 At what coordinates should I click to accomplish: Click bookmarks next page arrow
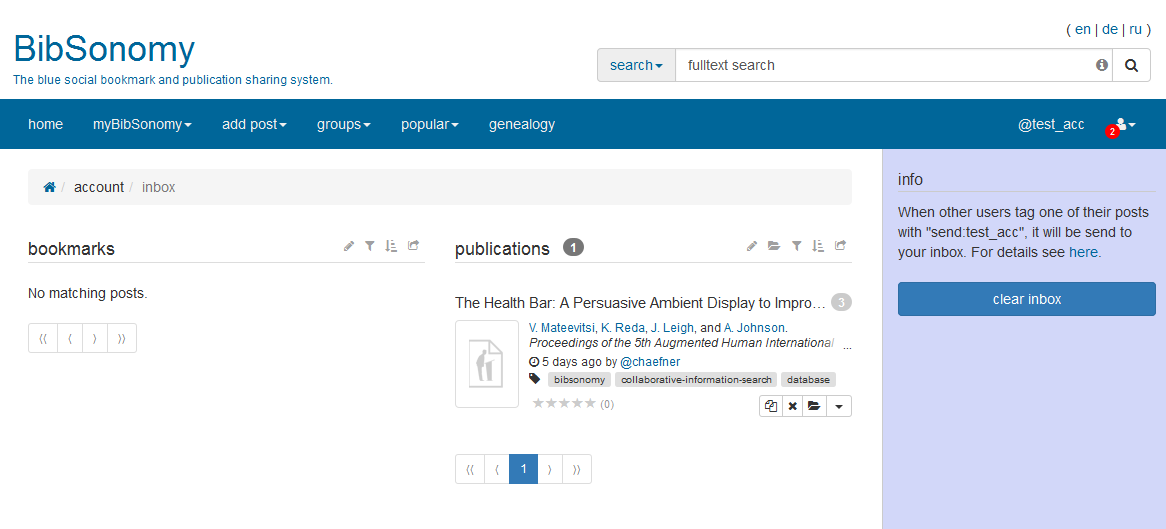[95, 338]
